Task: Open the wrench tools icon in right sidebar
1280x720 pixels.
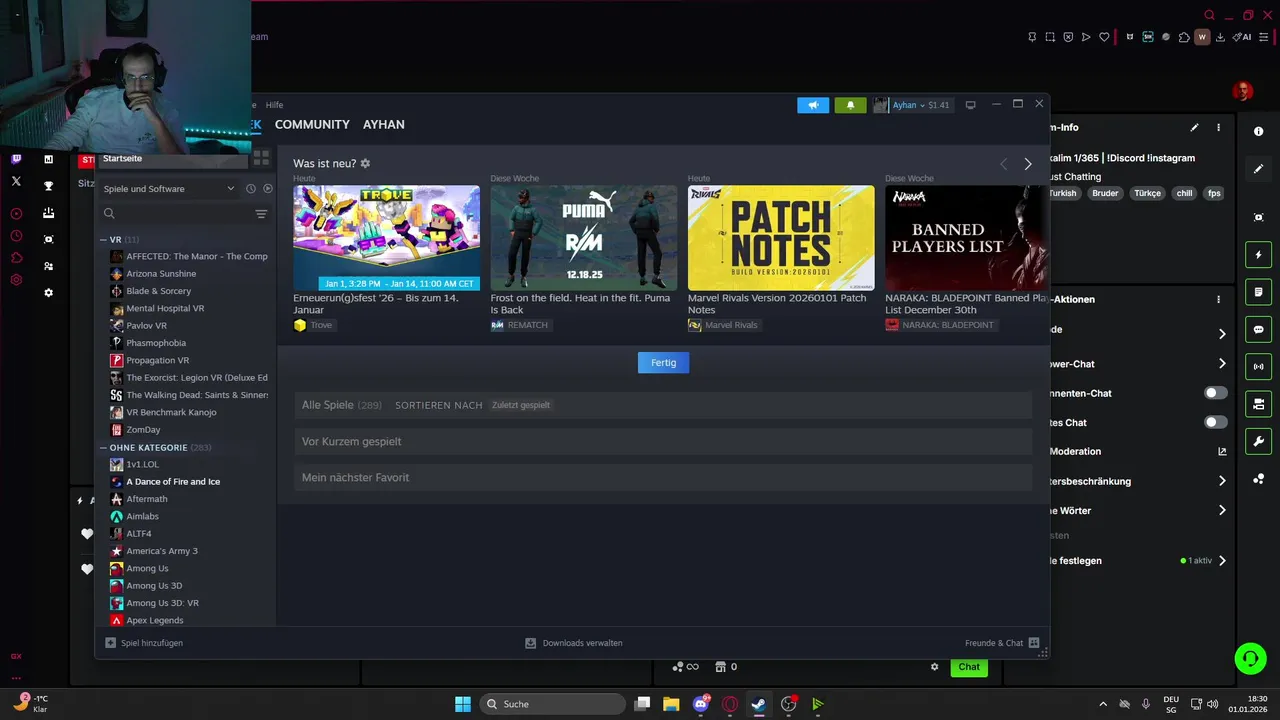Action: coord(1258,441)
